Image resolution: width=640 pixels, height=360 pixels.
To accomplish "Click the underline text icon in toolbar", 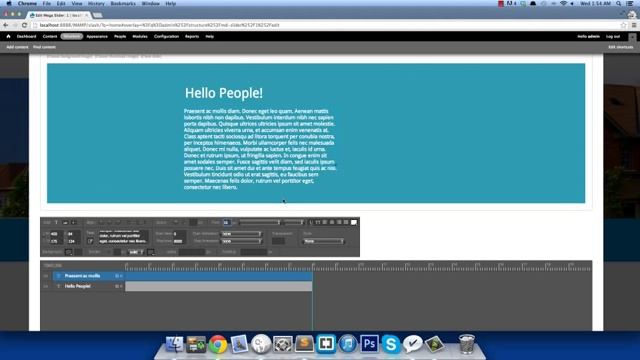I will 311,222.
